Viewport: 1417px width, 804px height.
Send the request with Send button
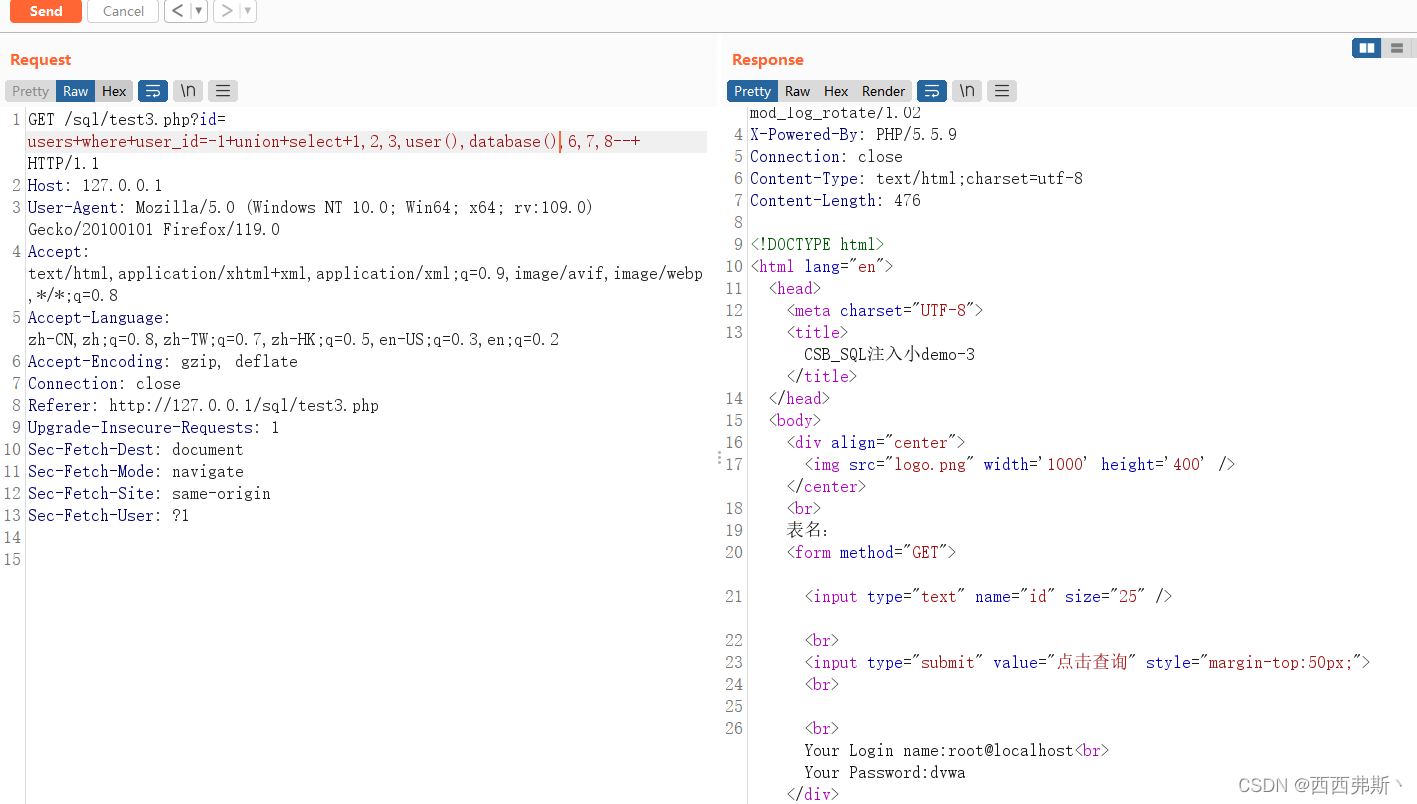pyautogui.click(x=46, y=11)
